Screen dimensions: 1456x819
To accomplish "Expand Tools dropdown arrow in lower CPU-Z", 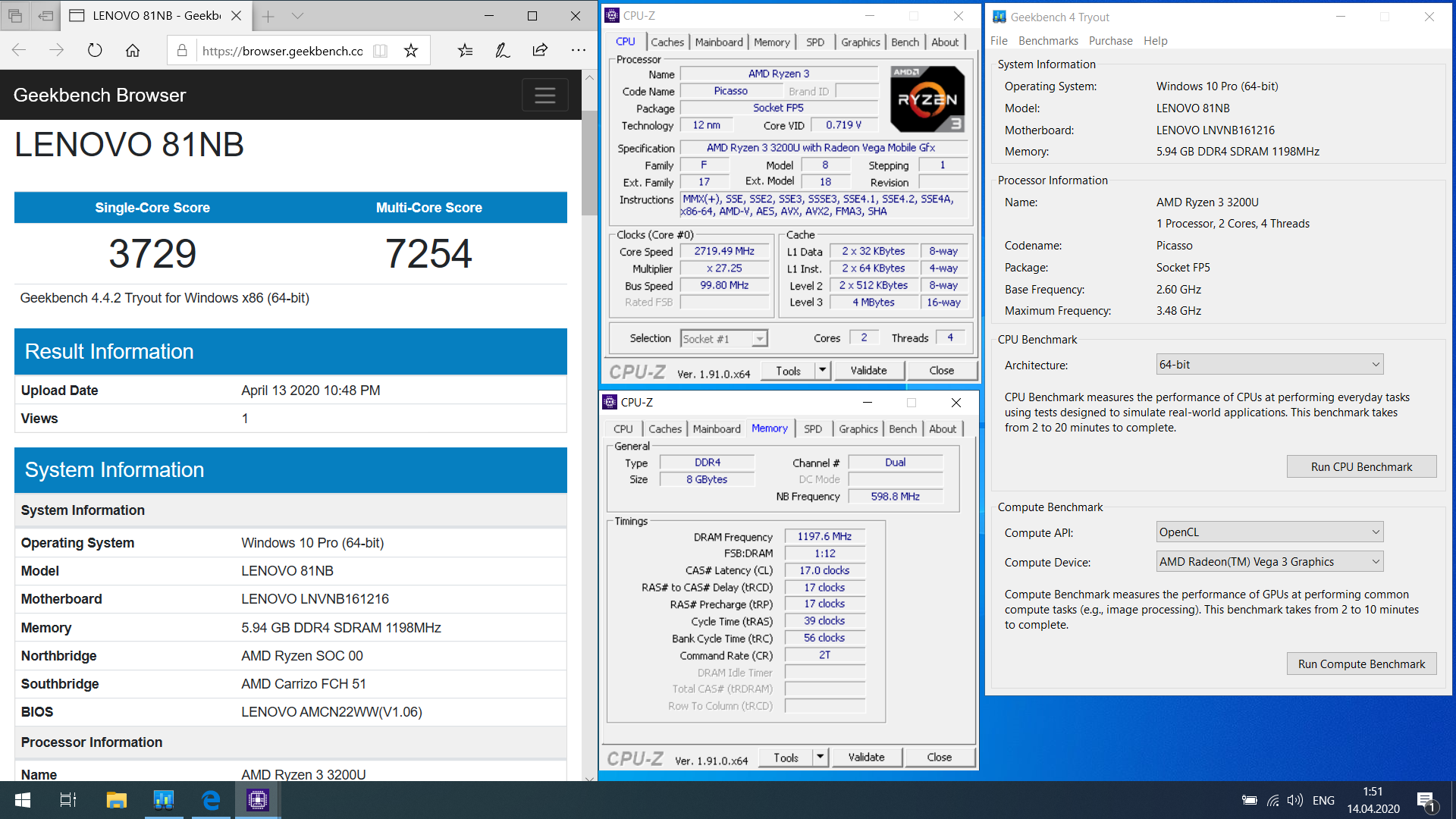I will coord(821,757).
